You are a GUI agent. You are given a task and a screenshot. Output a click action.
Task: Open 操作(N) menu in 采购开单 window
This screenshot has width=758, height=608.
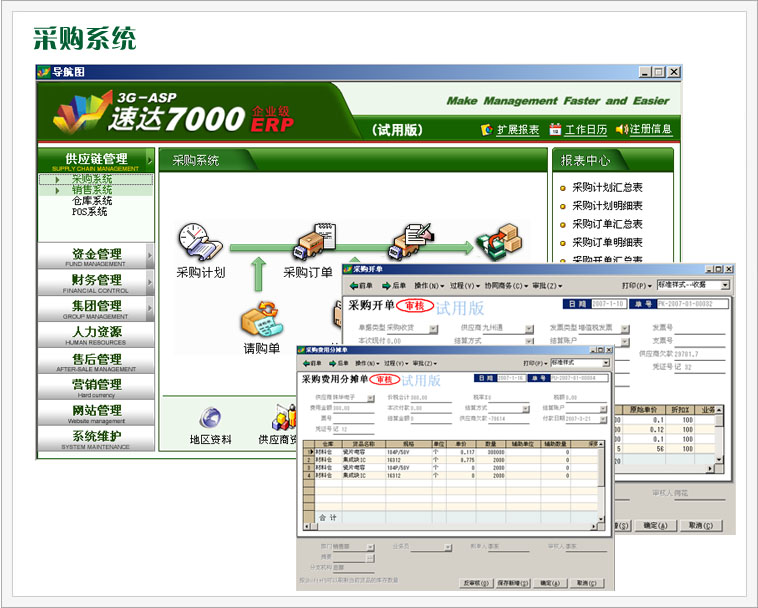pos(429,286)
